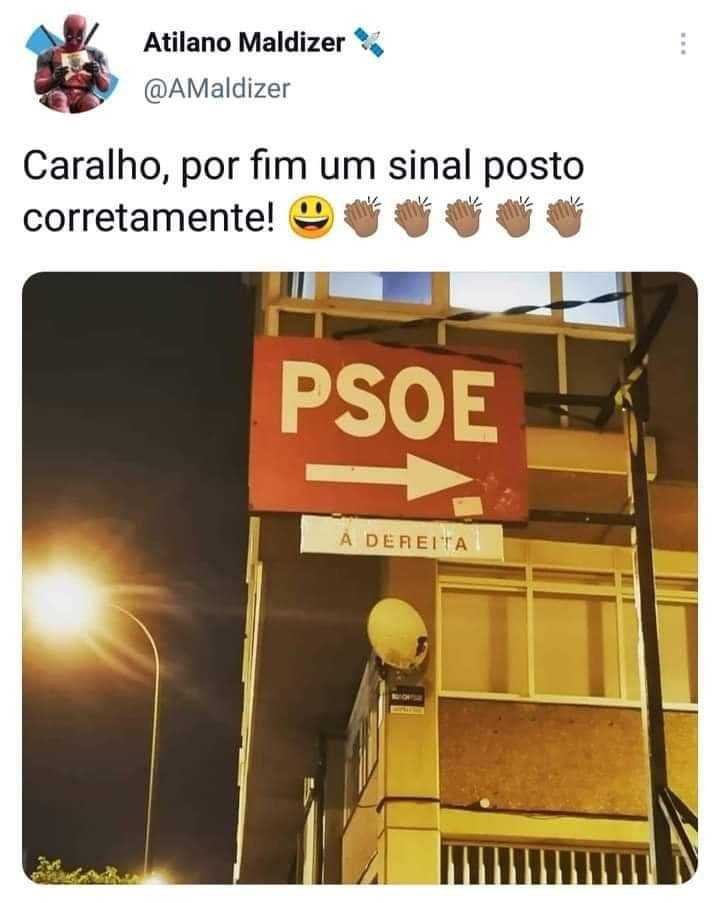Click the glowing street lamp in photo
720x903 pixels.
tap(62, 600)
